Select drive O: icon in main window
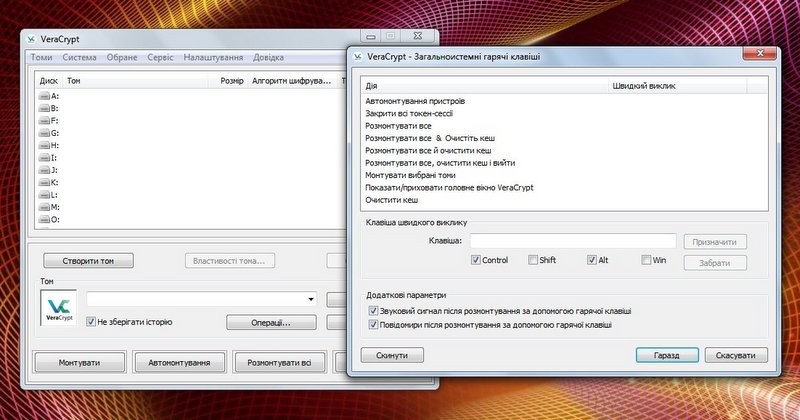 click(44, 219)
